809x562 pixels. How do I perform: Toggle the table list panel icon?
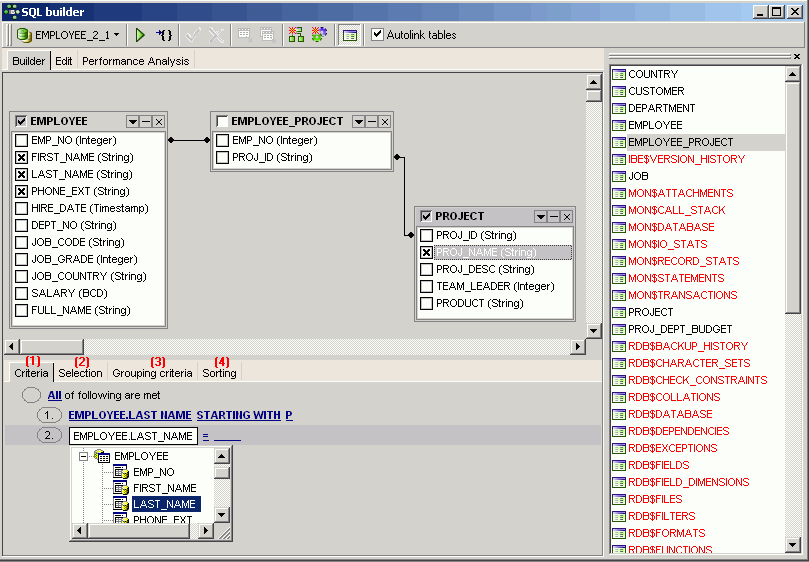[349, 35]
